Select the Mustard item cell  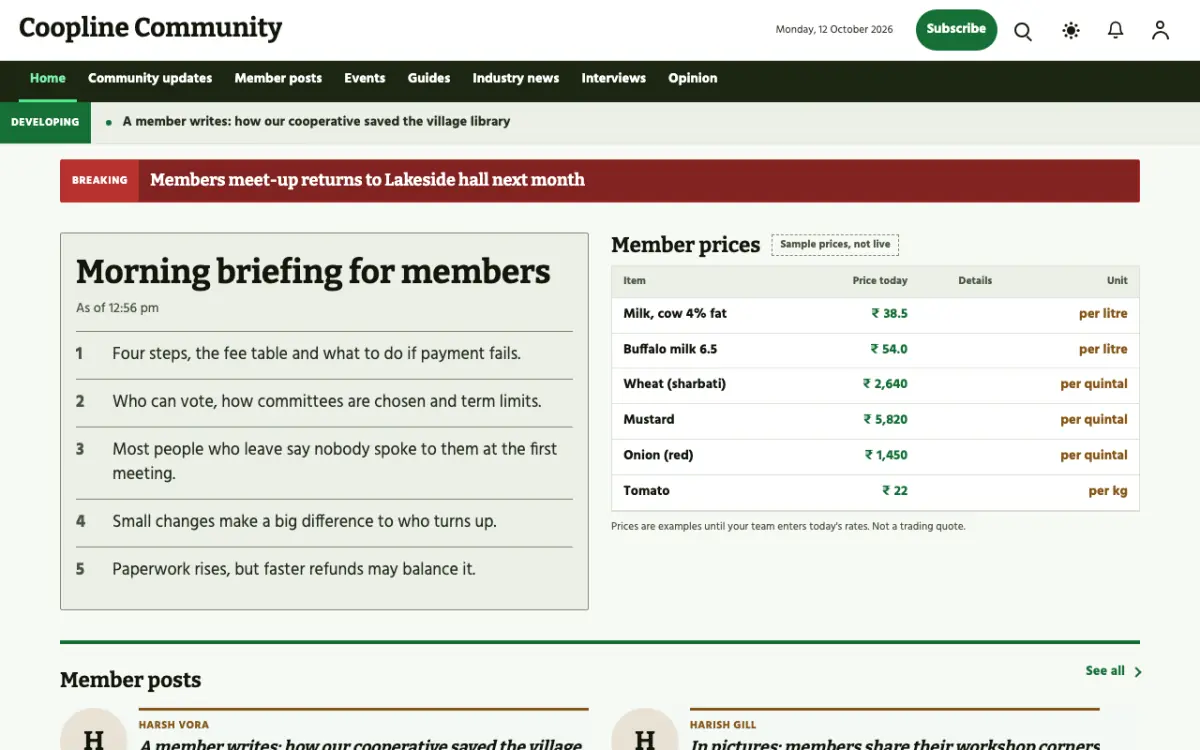coord(649,420)
